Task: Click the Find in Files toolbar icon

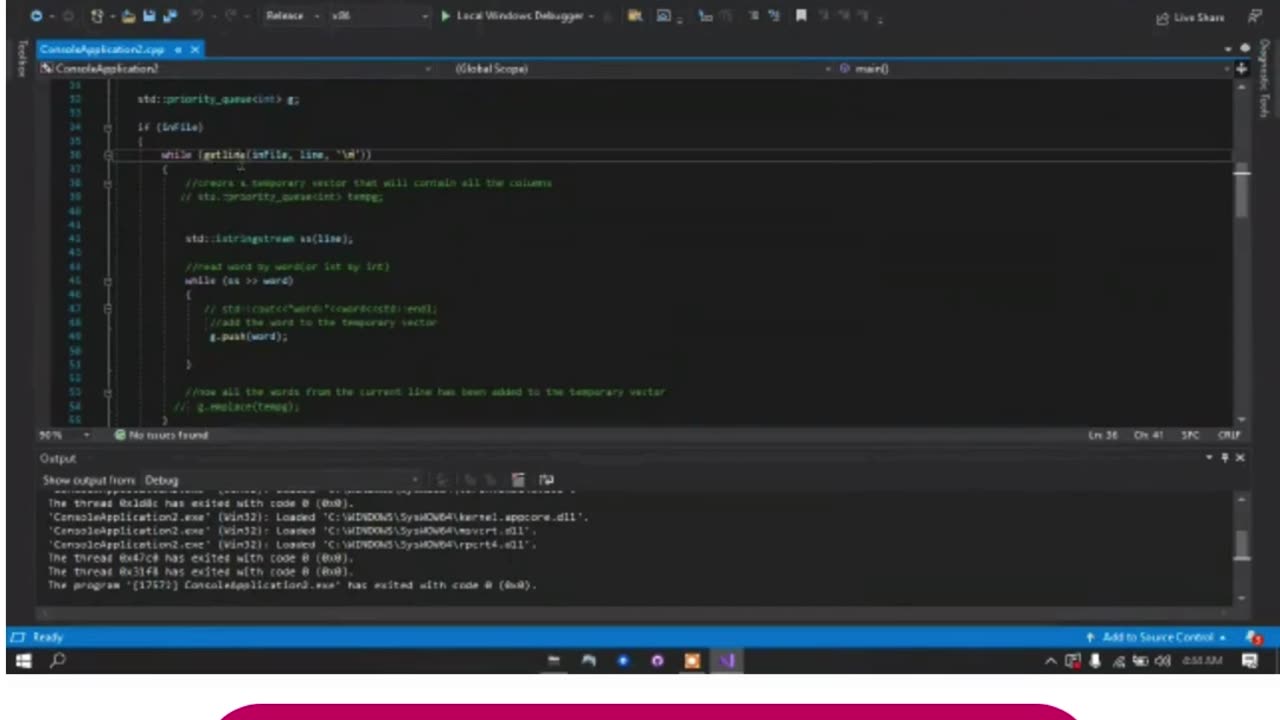Action: pos(633,16)
